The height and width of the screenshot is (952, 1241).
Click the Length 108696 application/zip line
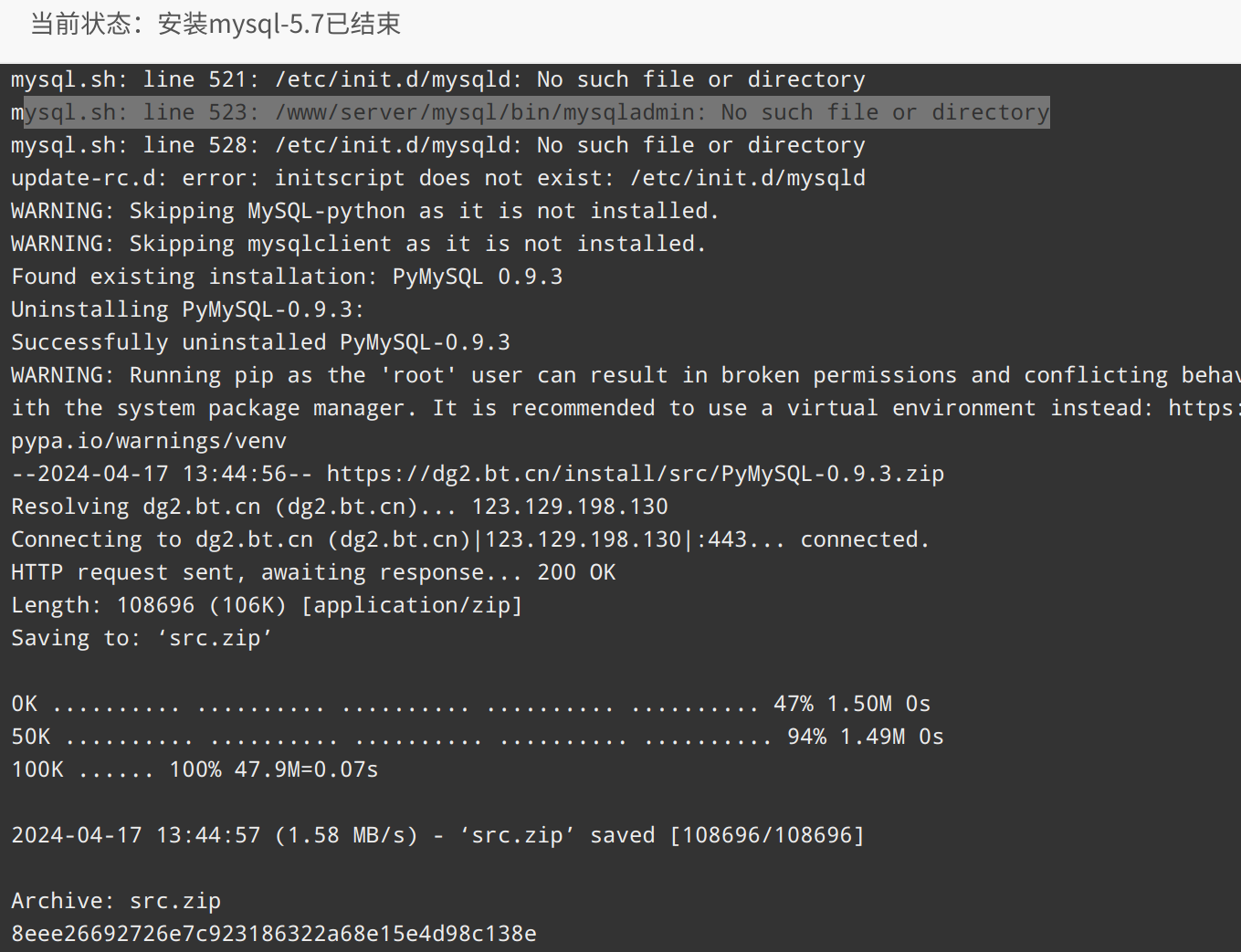pyautogui.click(x=267, y=605)
